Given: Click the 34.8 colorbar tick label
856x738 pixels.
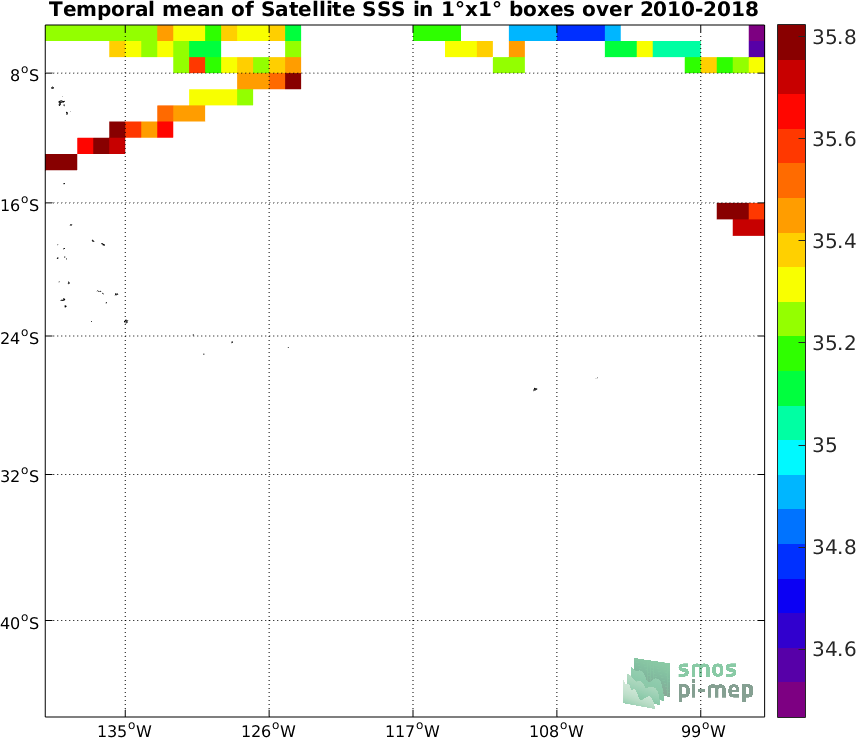Looking at the screenshot, I should 834,546.
